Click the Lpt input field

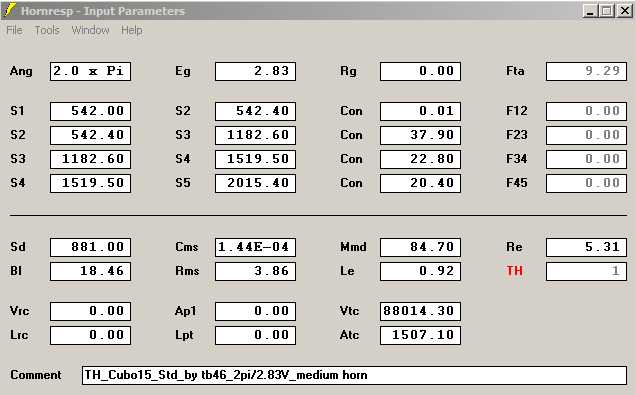[256, 335]
